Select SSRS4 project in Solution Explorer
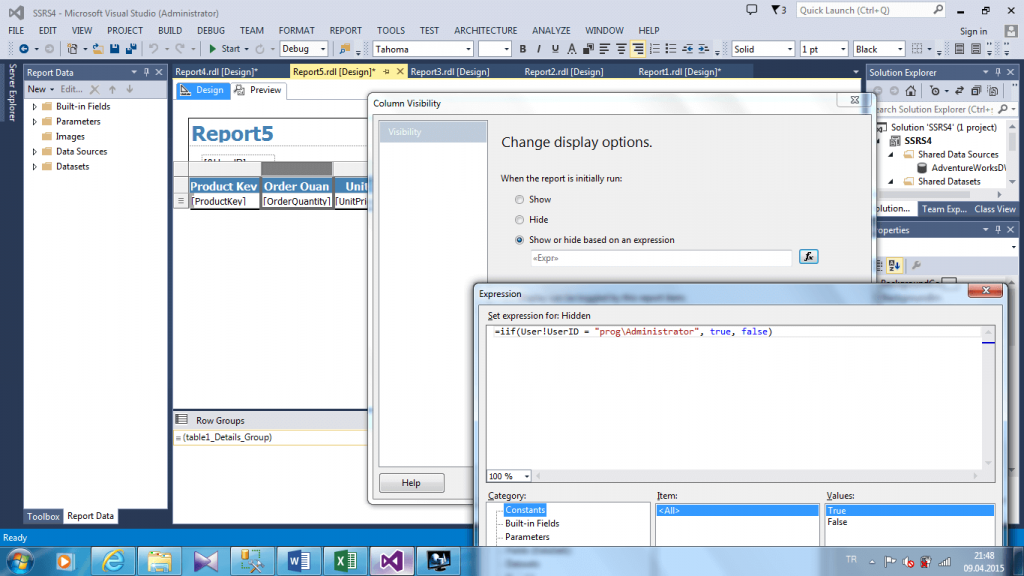Image resolution: width=1024 pixels, height=576 pixels. 918,140
